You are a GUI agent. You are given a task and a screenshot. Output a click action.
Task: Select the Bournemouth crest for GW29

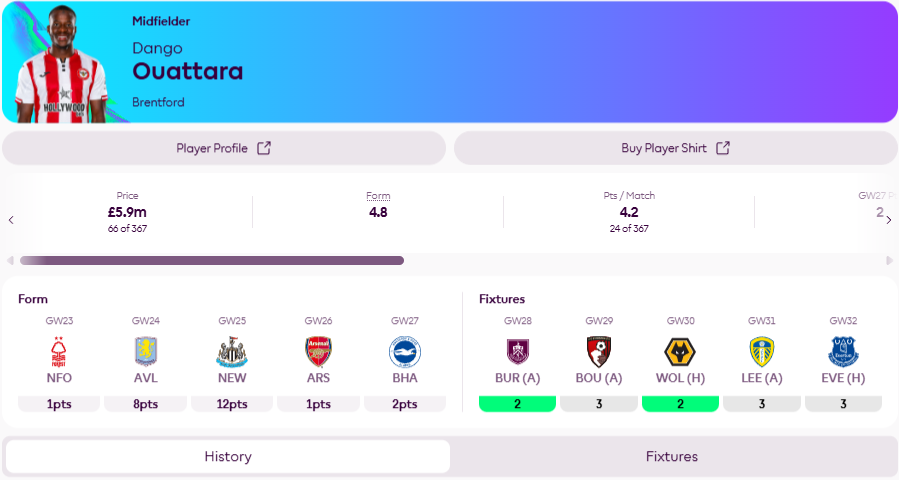tap(599, 352)
